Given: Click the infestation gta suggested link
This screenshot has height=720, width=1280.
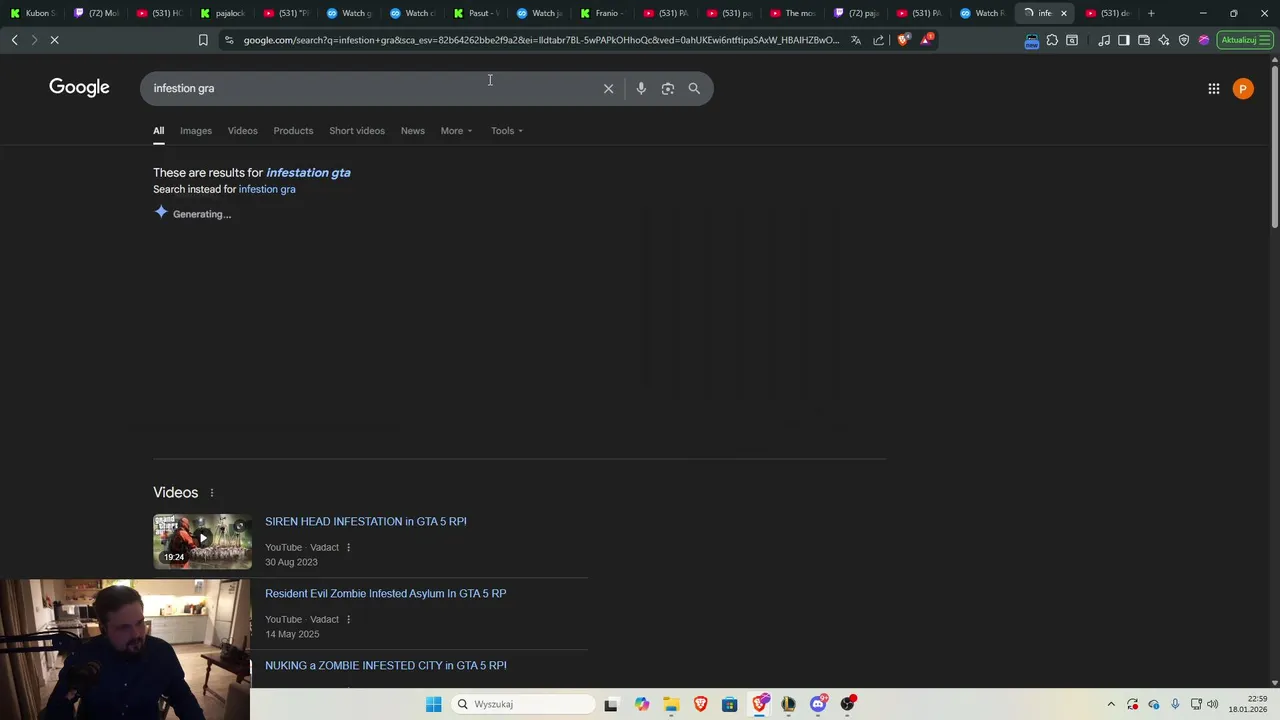Looking at the screenshot, I should click(x=308, y=173).
